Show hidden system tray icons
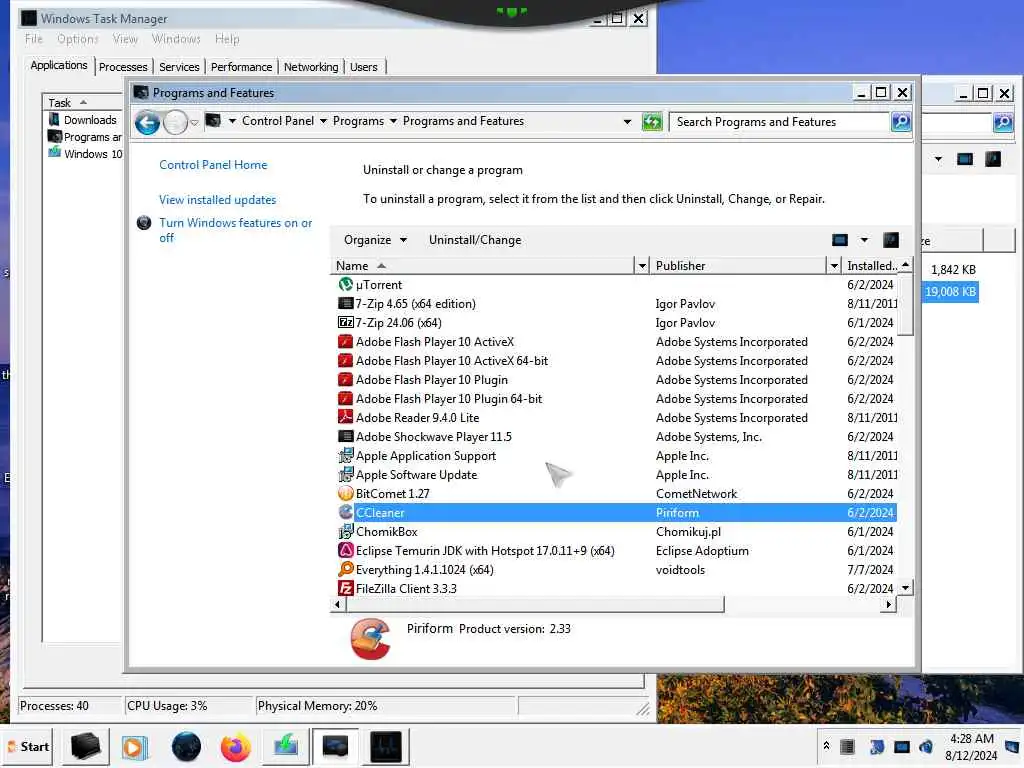Screen dimensions: 1024x768 coord(826,745)
